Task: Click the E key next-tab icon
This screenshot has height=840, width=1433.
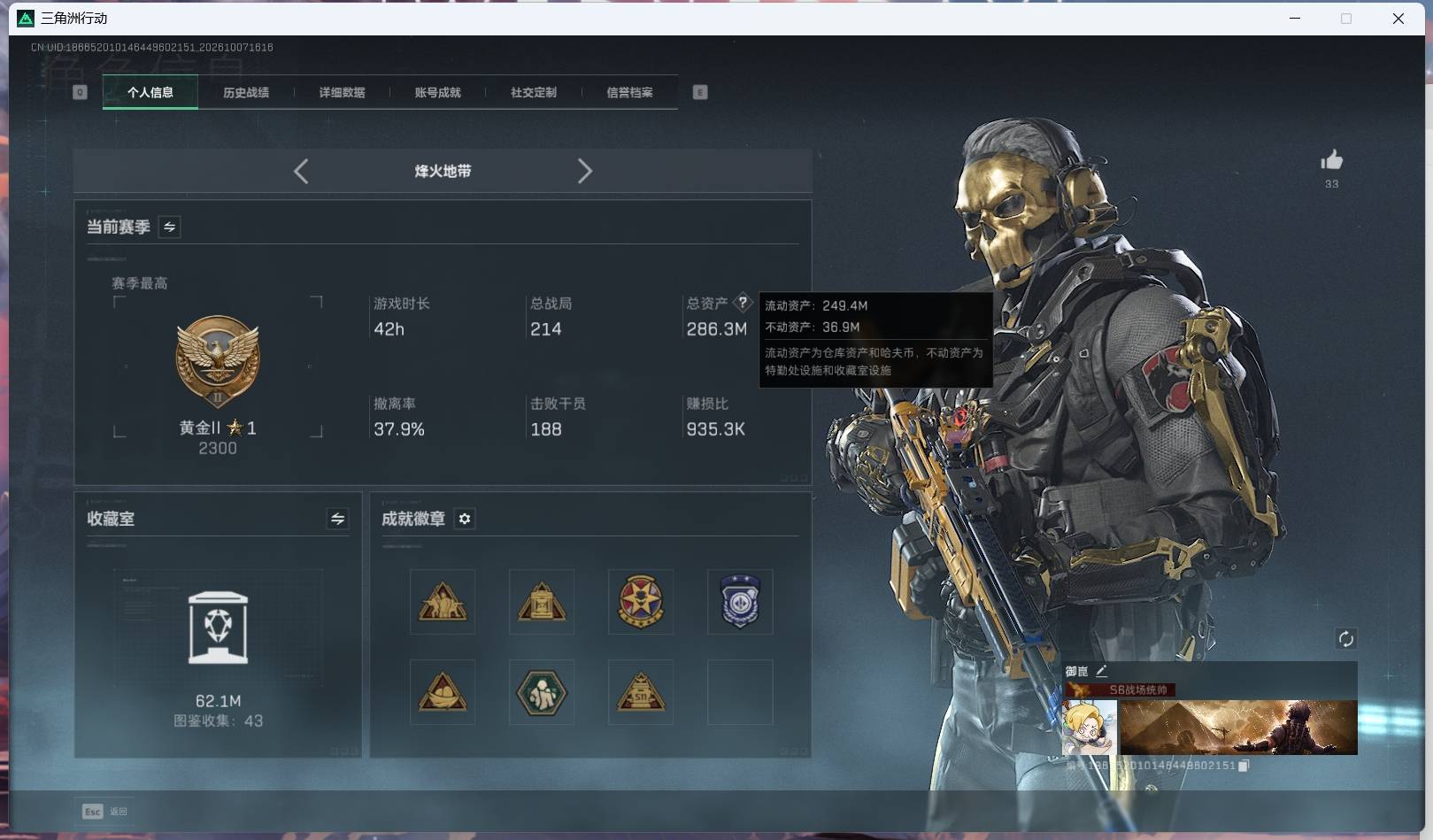Action: (700, 92)
